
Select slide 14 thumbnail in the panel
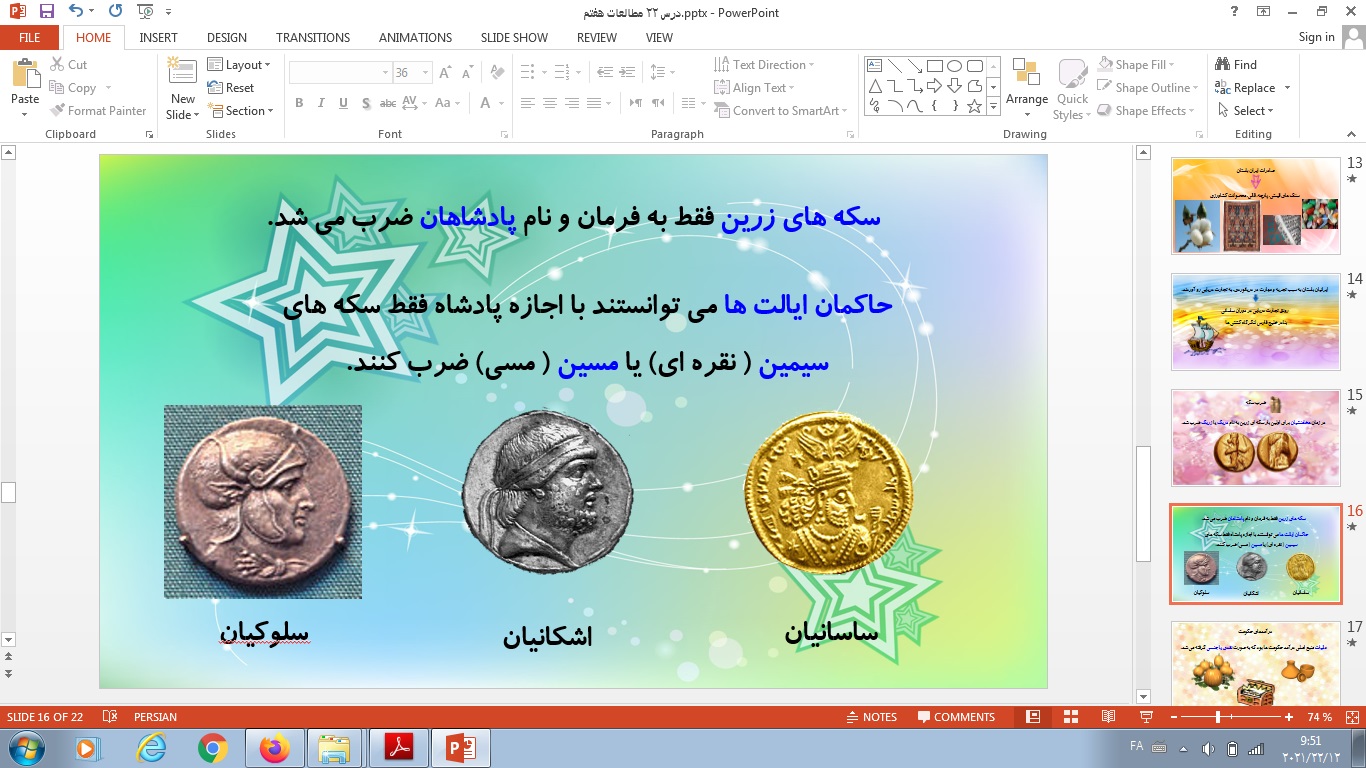1255,320
